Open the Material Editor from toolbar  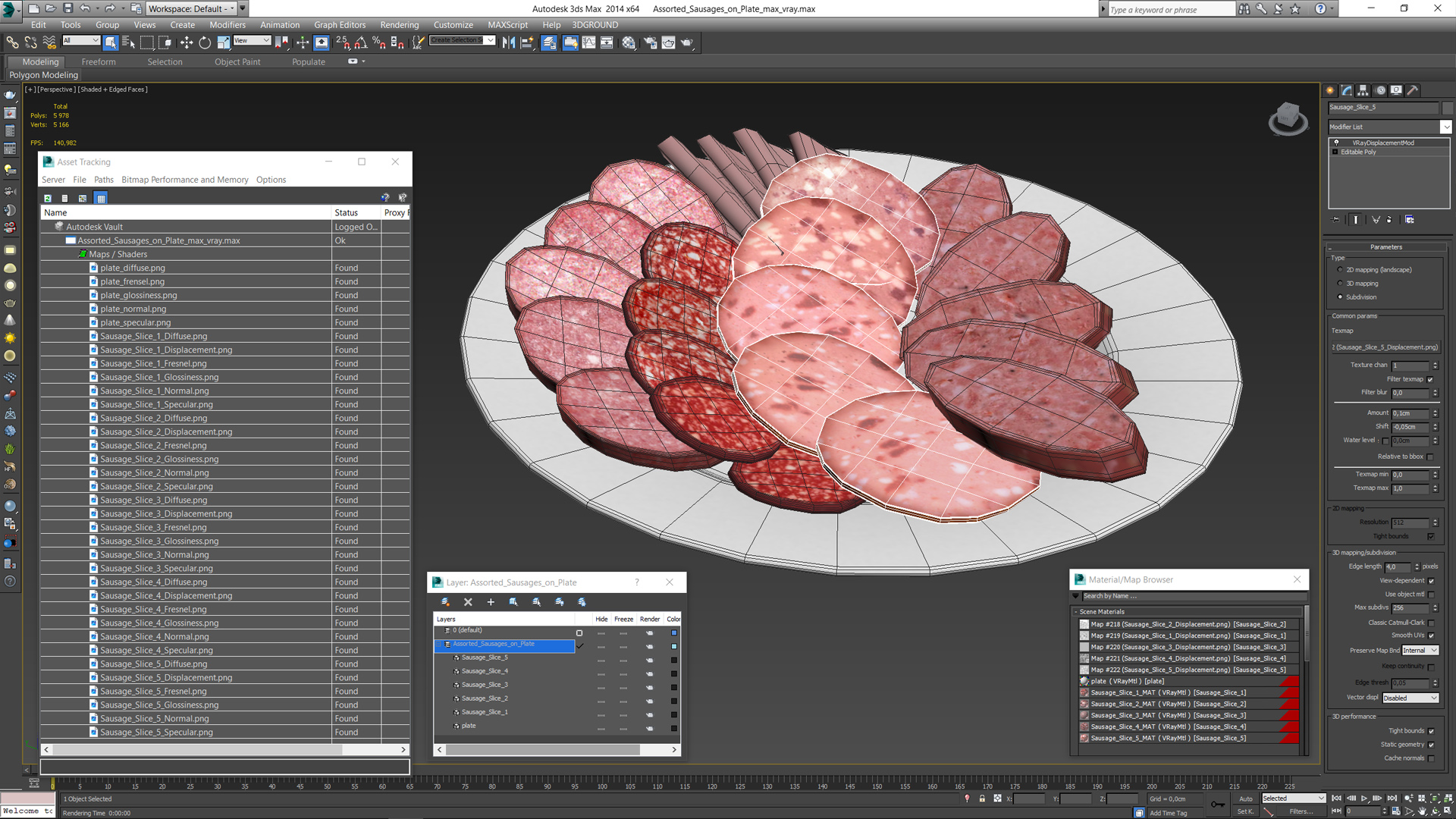(x=629, y=43)
